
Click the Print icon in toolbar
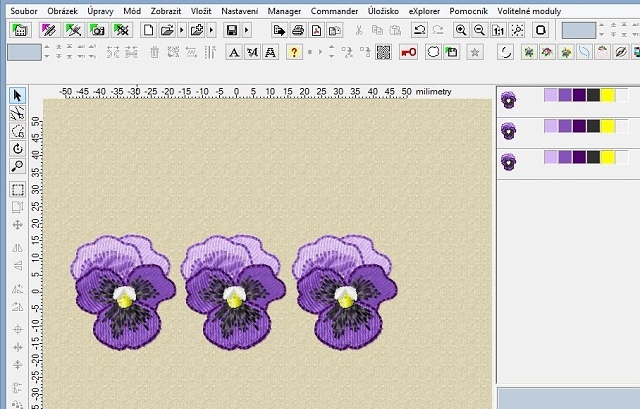click(x=297, y=30)
